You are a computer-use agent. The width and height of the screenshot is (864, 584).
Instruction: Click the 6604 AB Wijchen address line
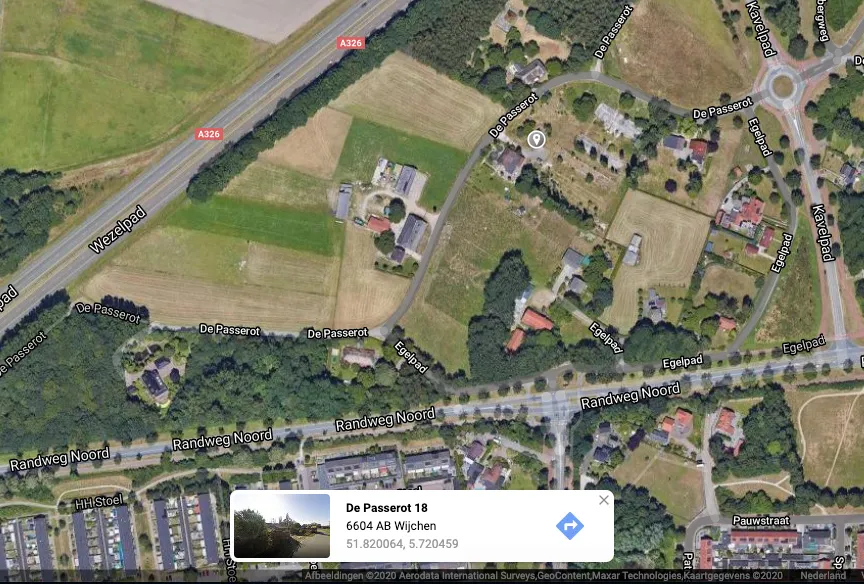391,526
